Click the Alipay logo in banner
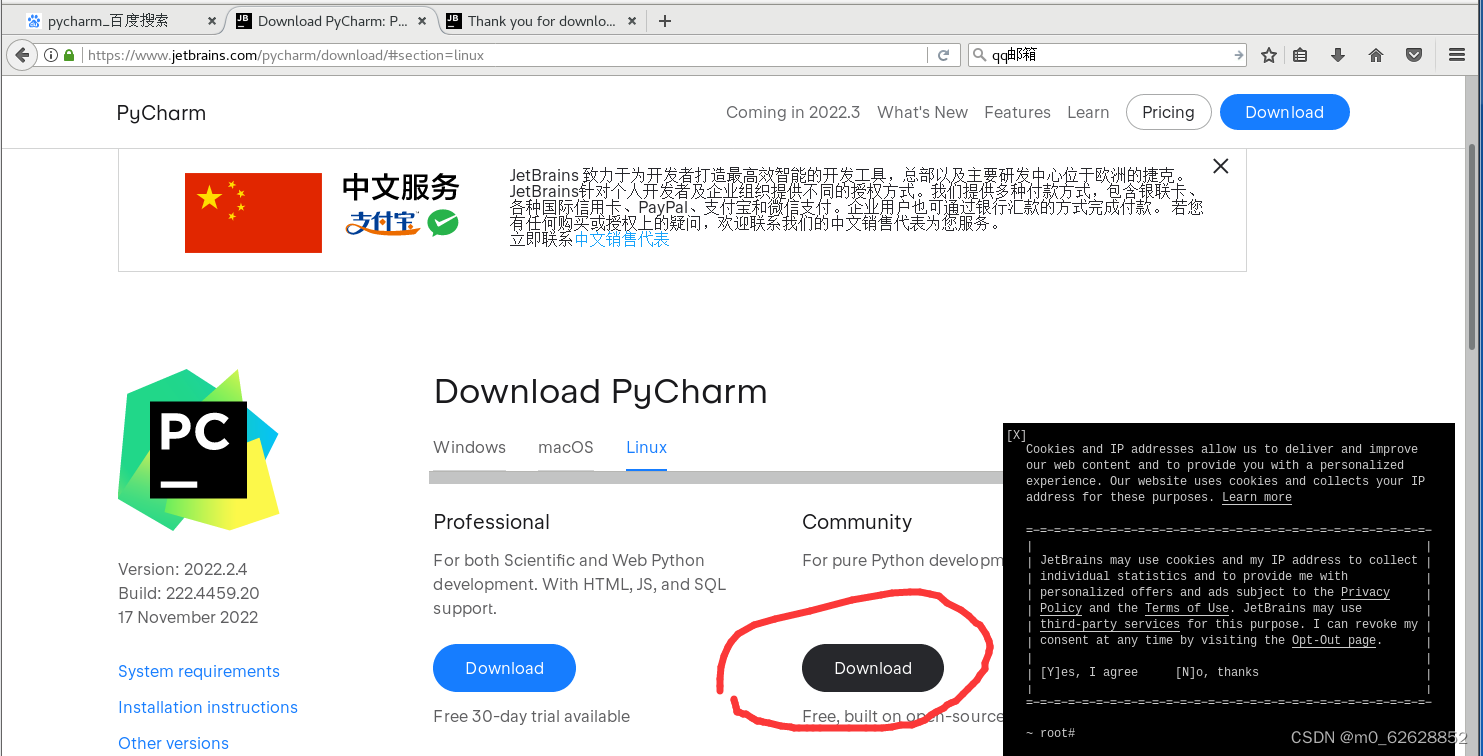 tap(383, 223)
